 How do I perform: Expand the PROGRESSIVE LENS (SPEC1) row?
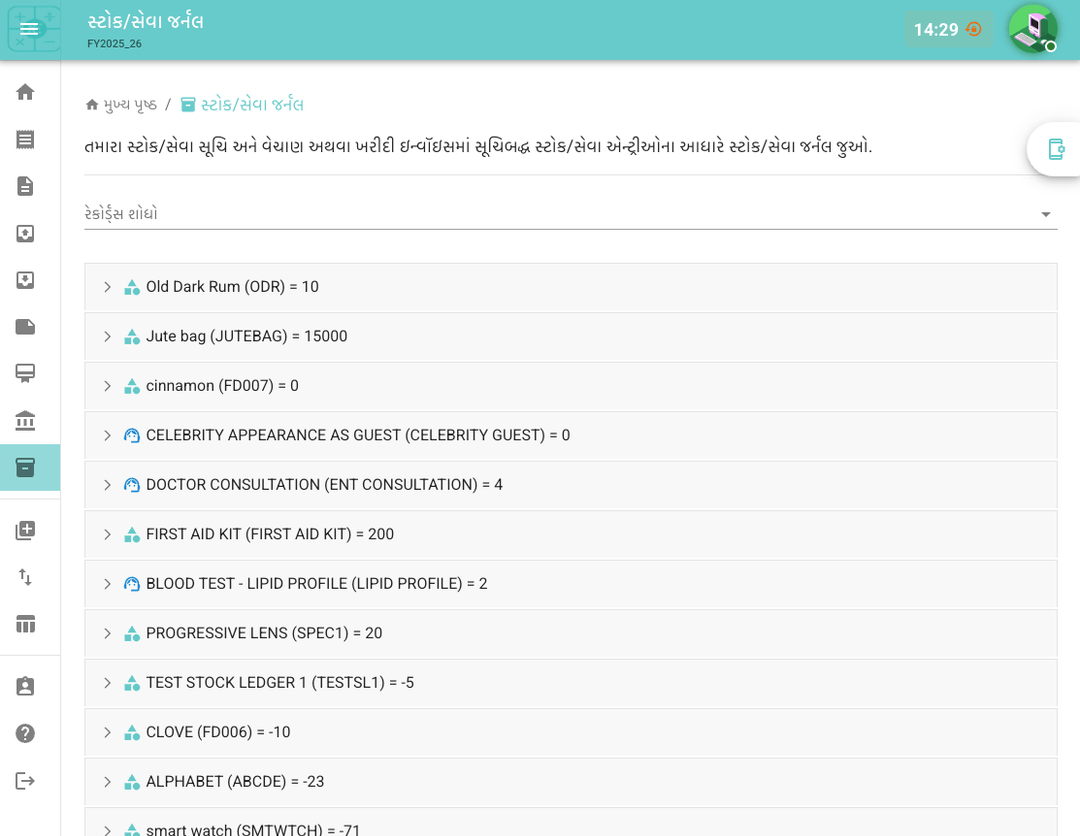108,634
